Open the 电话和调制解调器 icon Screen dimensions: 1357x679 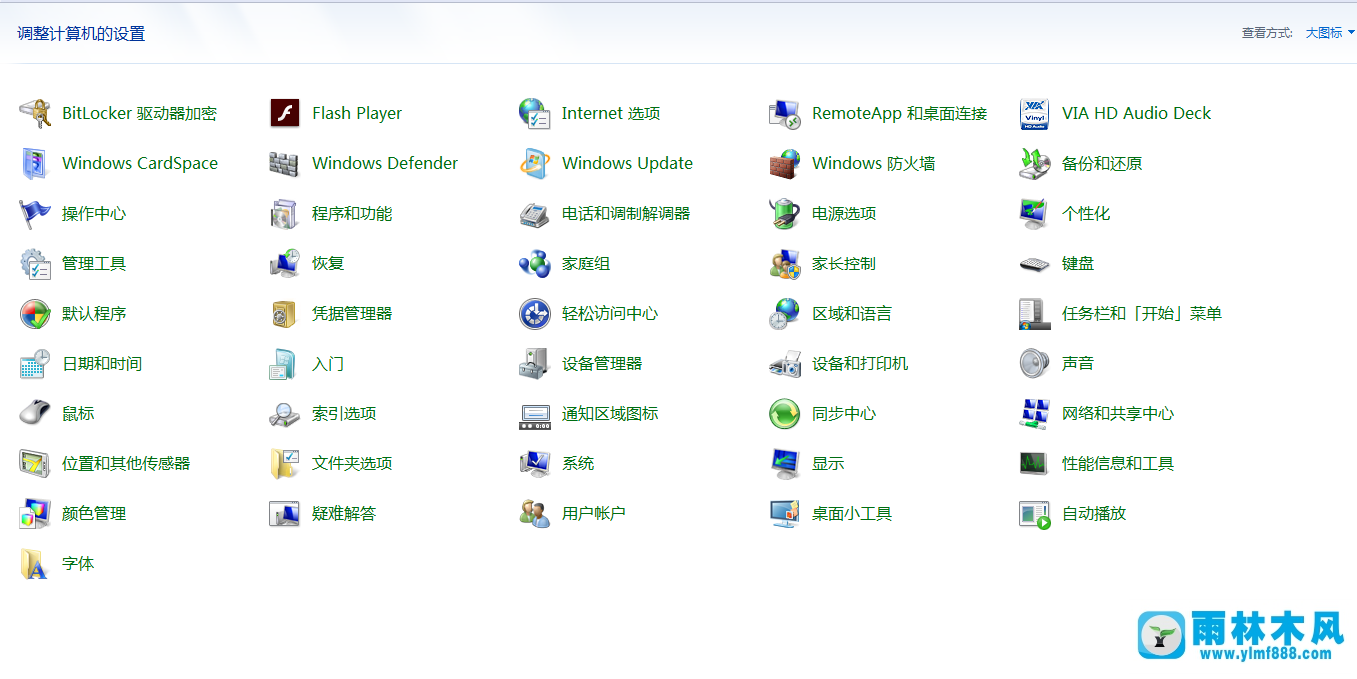click(x=535, y=214)
